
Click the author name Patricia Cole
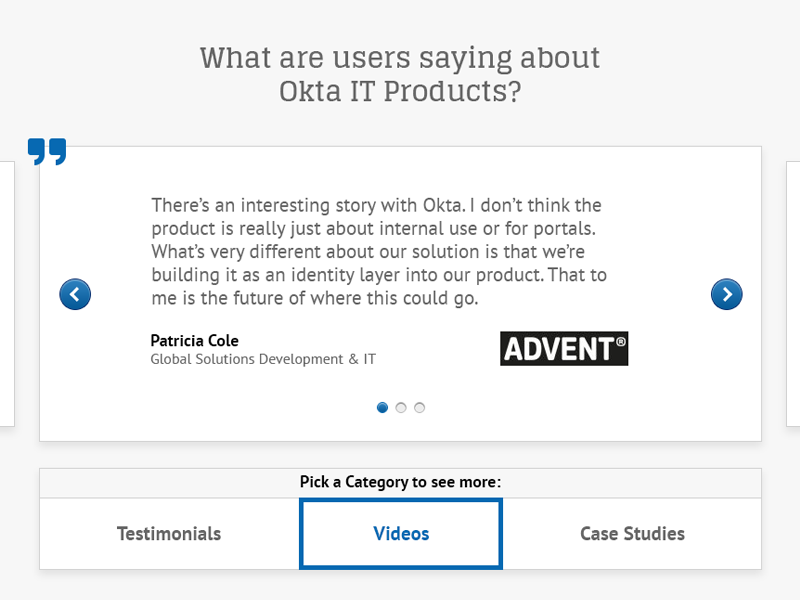(195, 341)
